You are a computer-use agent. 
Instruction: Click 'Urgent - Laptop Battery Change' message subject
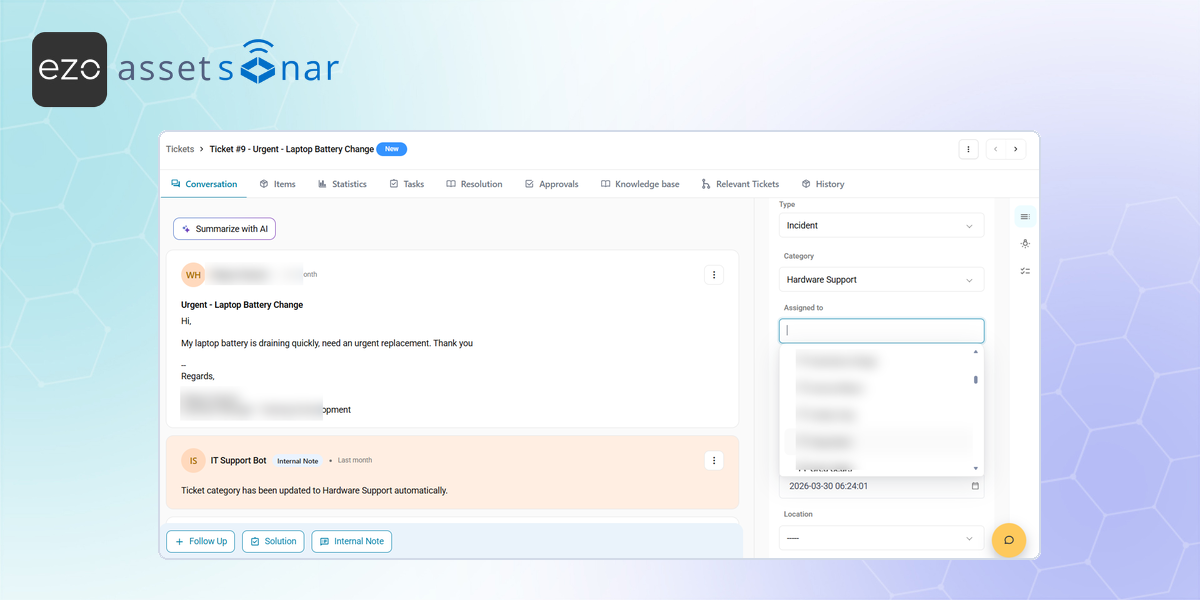pos(242,305)
